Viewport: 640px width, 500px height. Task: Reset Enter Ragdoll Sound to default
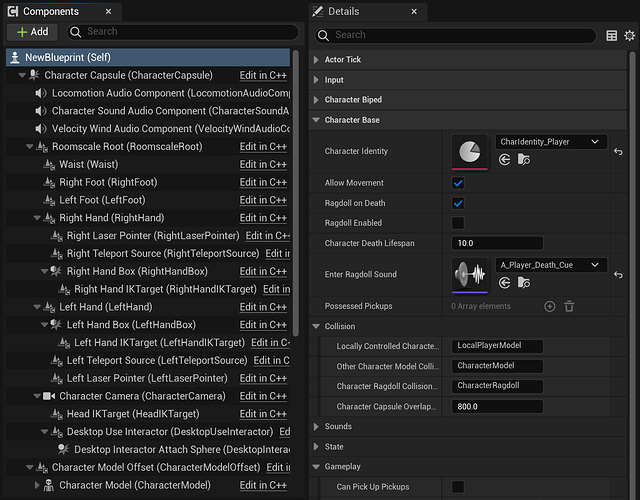click(x=618, y=274)
